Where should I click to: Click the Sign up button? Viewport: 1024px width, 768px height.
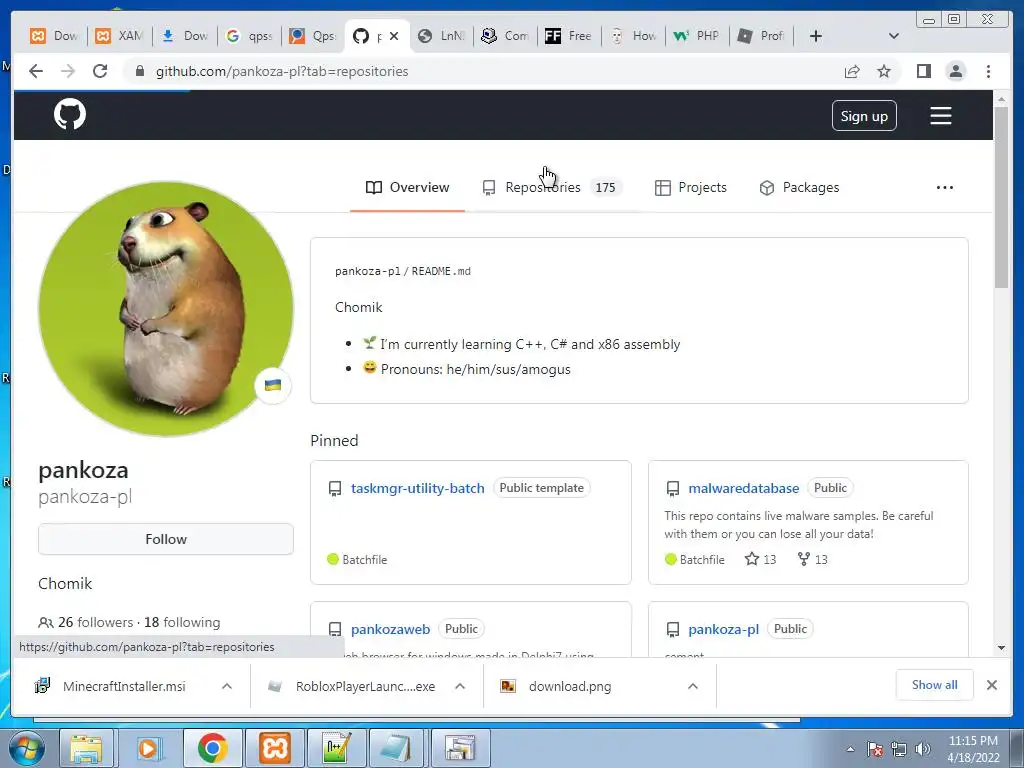(x=864, y=116)
